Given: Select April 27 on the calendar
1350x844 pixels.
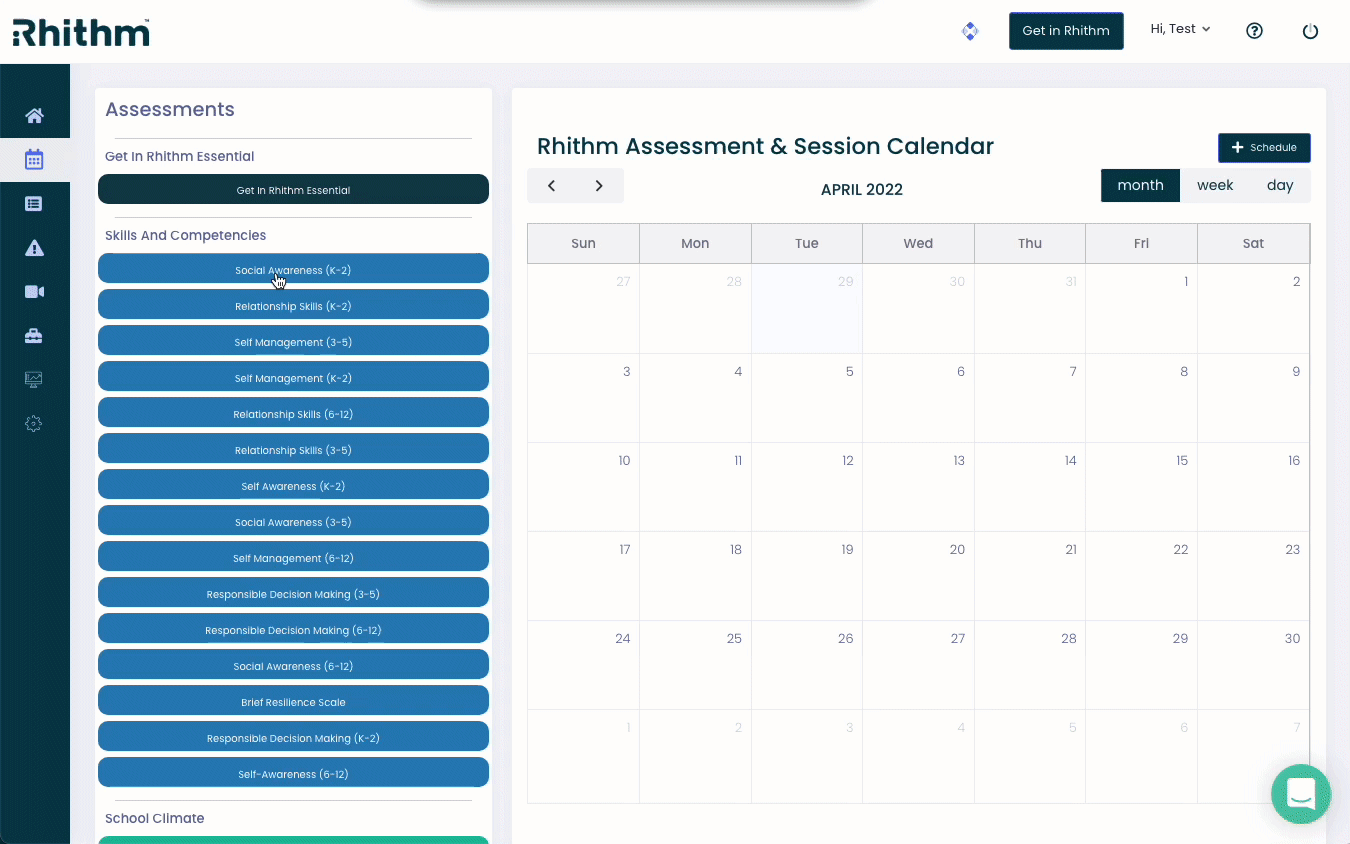Looking at the screenshot, I should pyautogui.click(x=918, y=665).
